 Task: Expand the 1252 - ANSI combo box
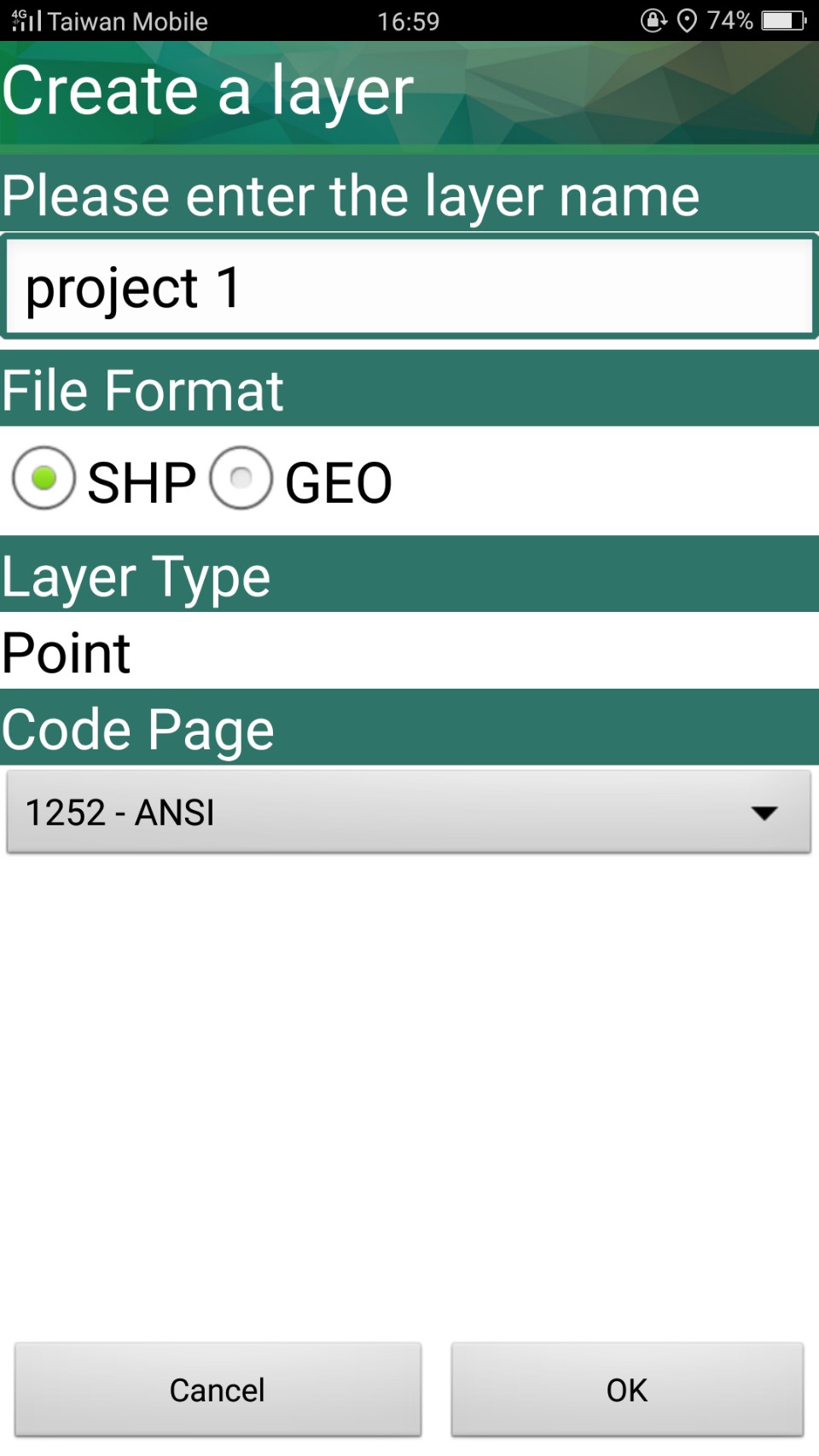408,812
